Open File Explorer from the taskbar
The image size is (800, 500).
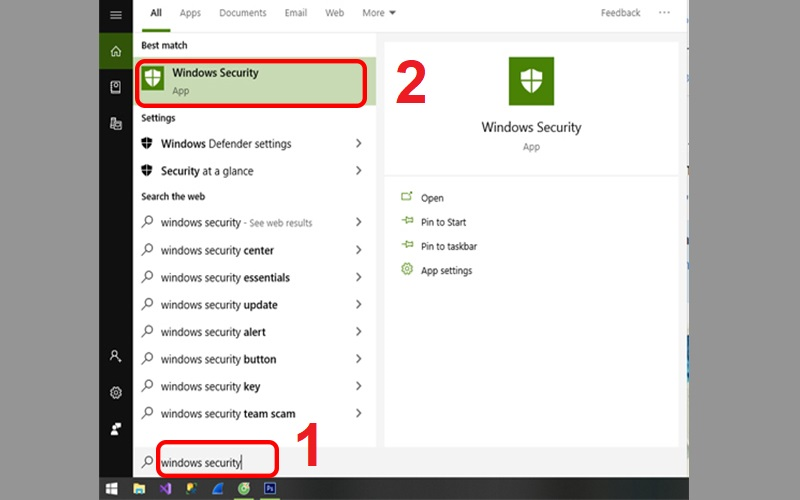coord(140,489)
